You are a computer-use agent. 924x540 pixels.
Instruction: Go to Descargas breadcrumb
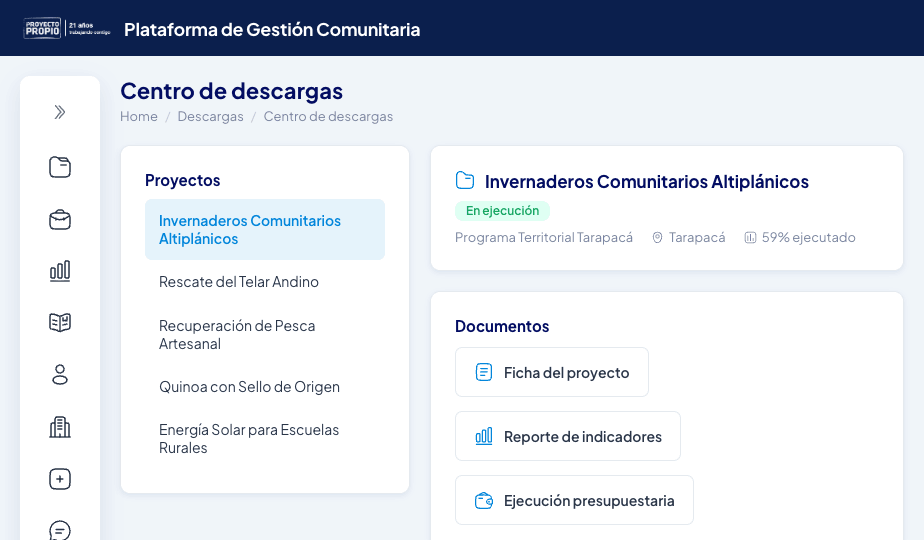[x=210, y=116]
